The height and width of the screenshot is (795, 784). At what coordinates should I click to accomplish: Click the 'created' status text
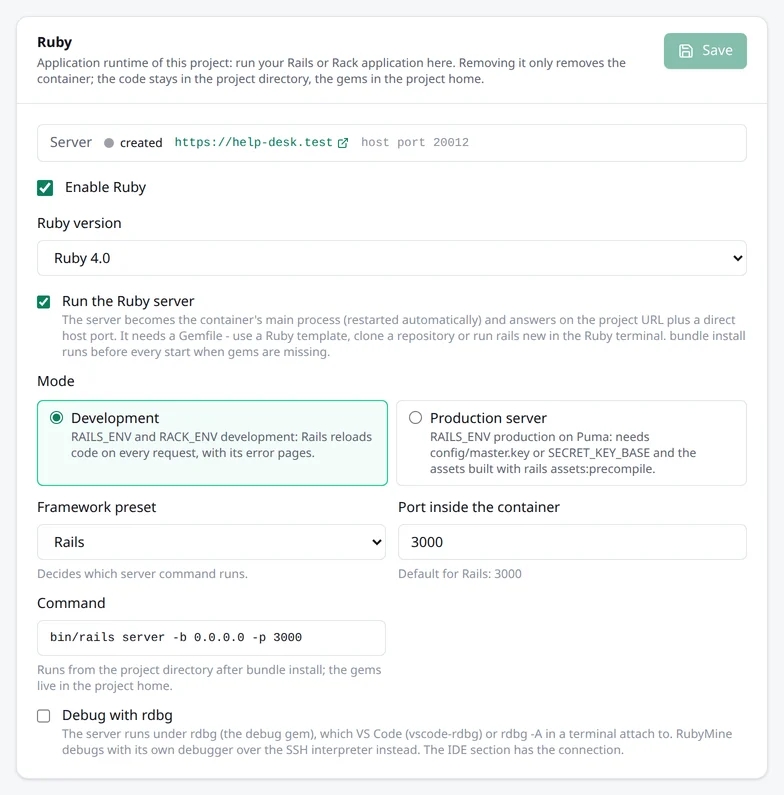pyautogui.click(x=141, y=143)
